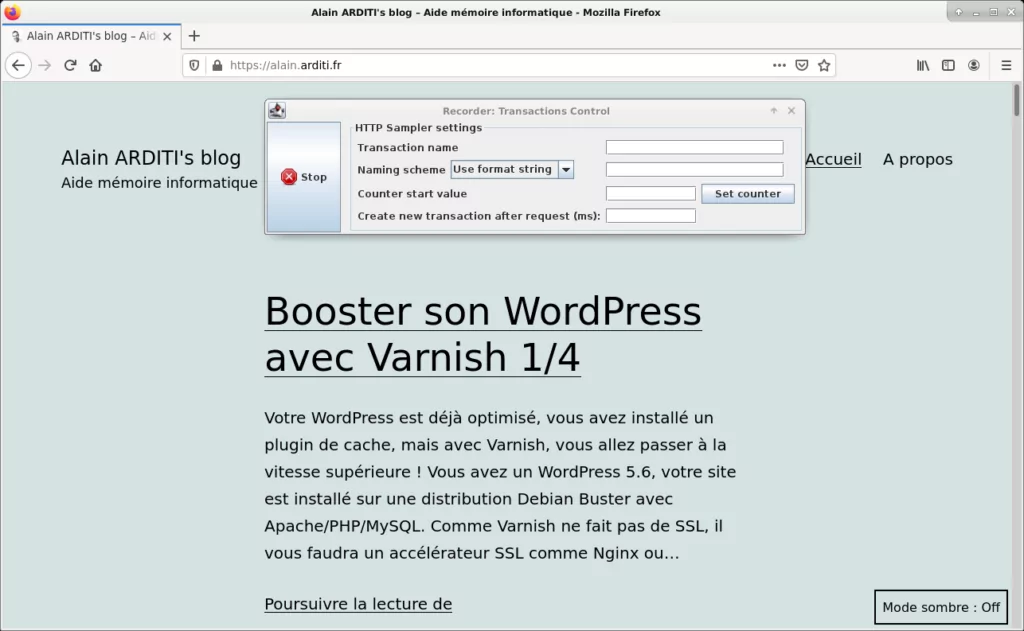Open tracking protection shield info
Screen dimensions: 1024x631
tap(194, 65)
